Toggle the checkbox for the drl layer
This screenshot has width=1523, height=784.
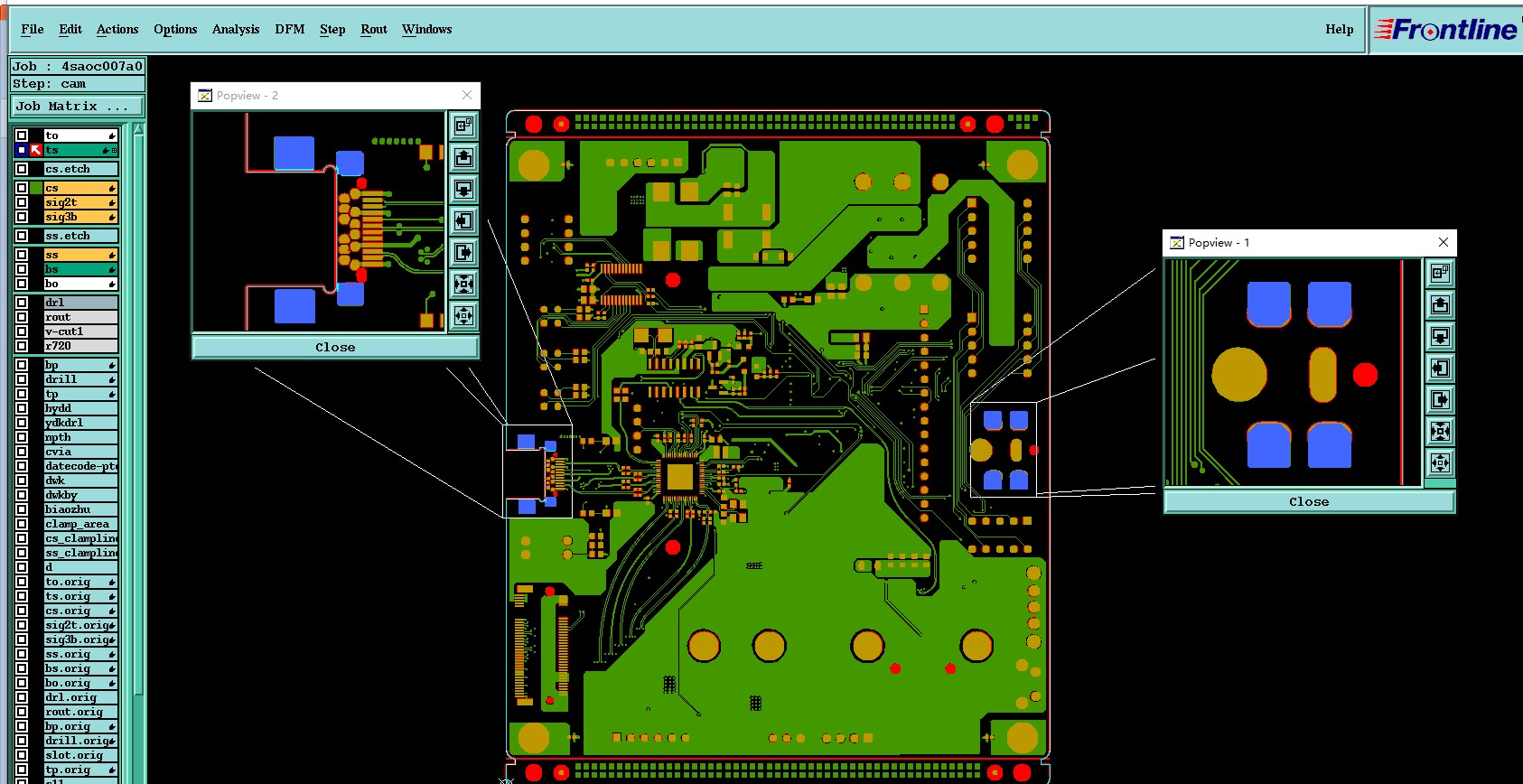[22, 303]
